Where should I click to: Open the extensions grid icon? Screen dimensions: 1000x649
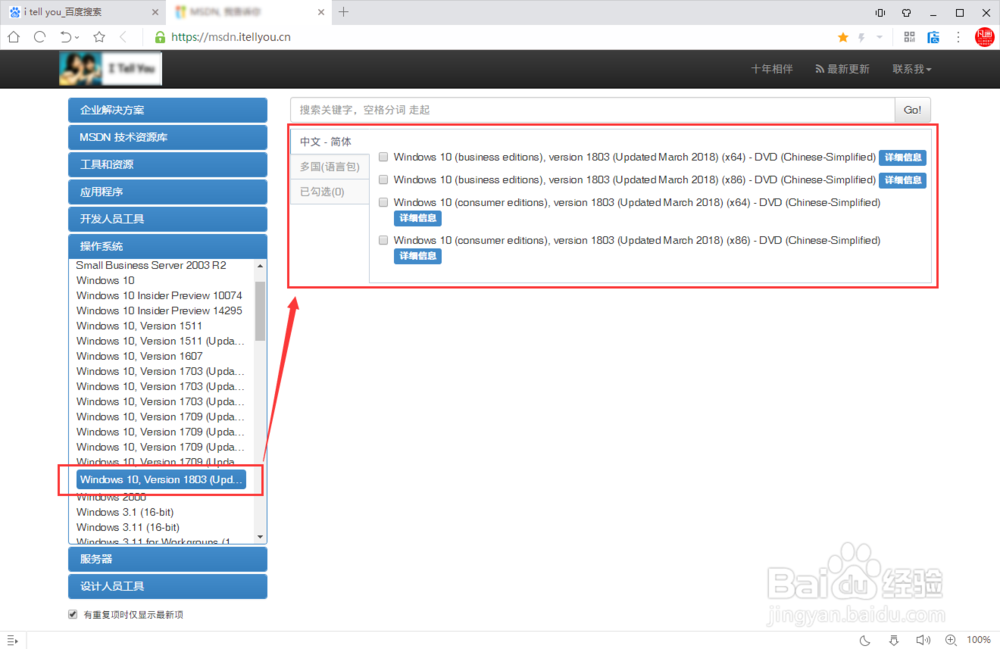click(909, 37)
